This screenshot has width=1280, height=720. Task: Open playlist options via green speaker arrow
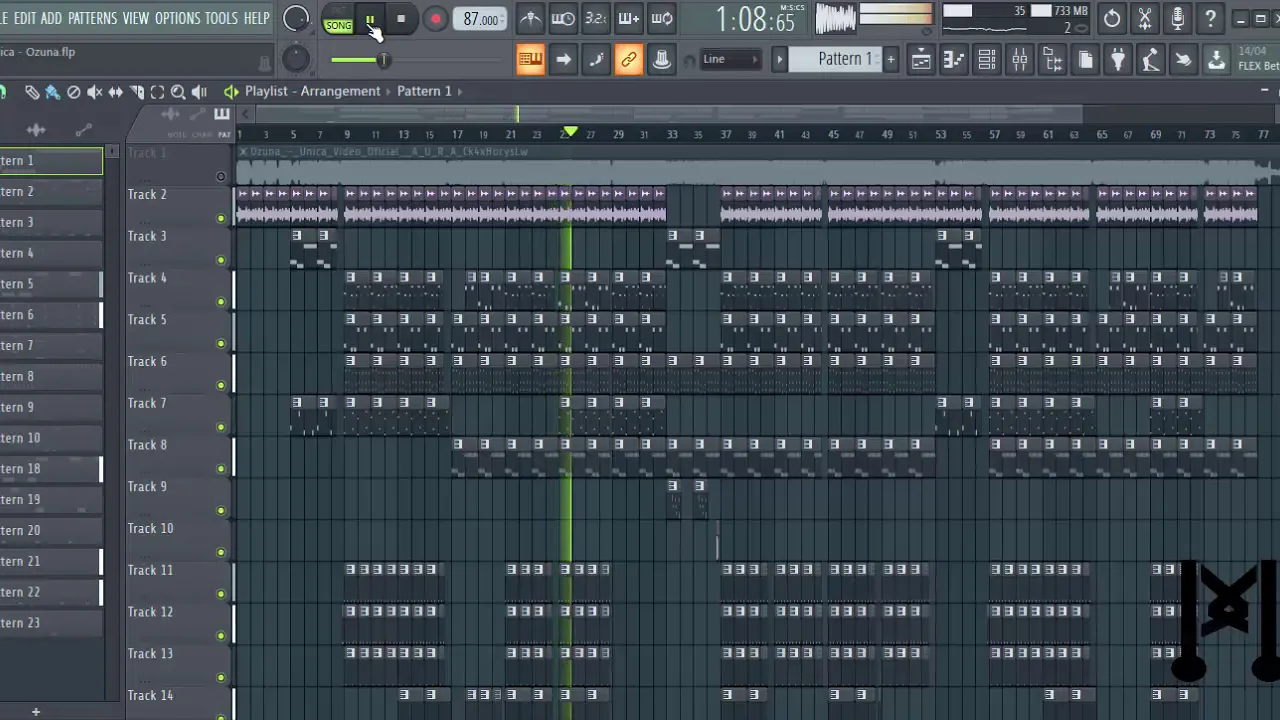tap(231, 91)
